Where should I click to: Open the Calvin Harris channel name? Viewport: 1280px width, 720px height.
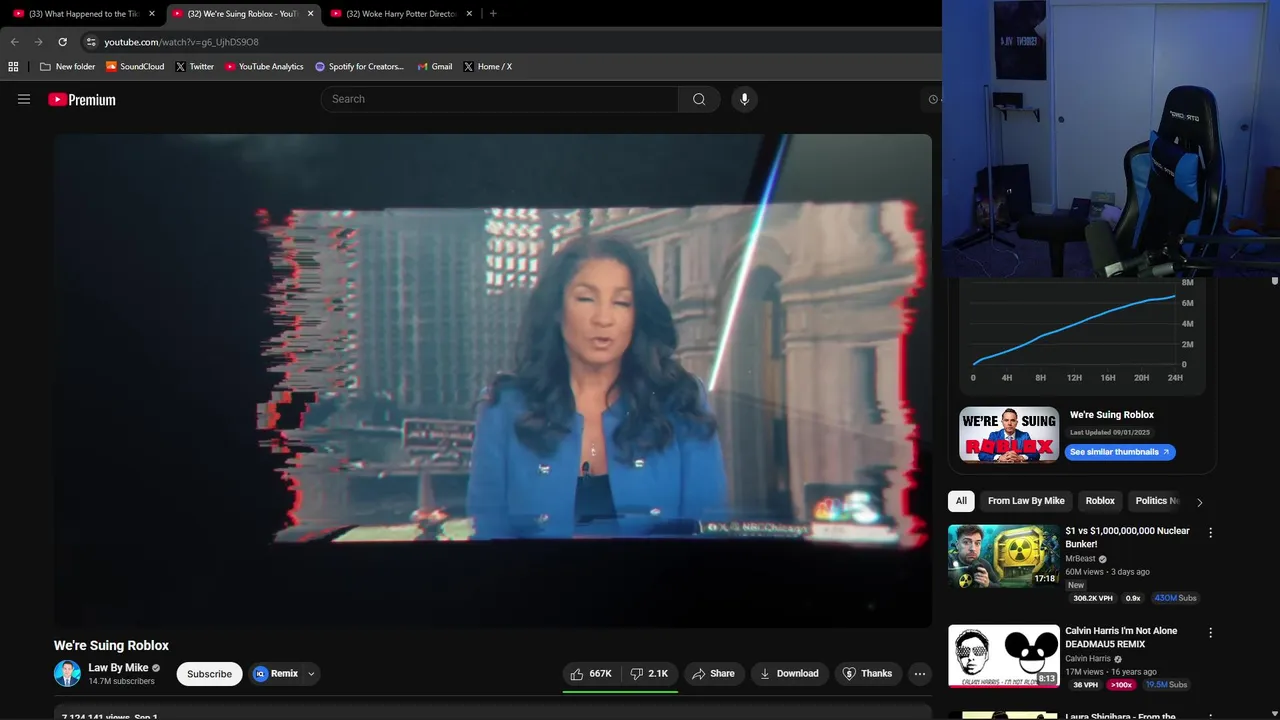[x=1087, y=659]
